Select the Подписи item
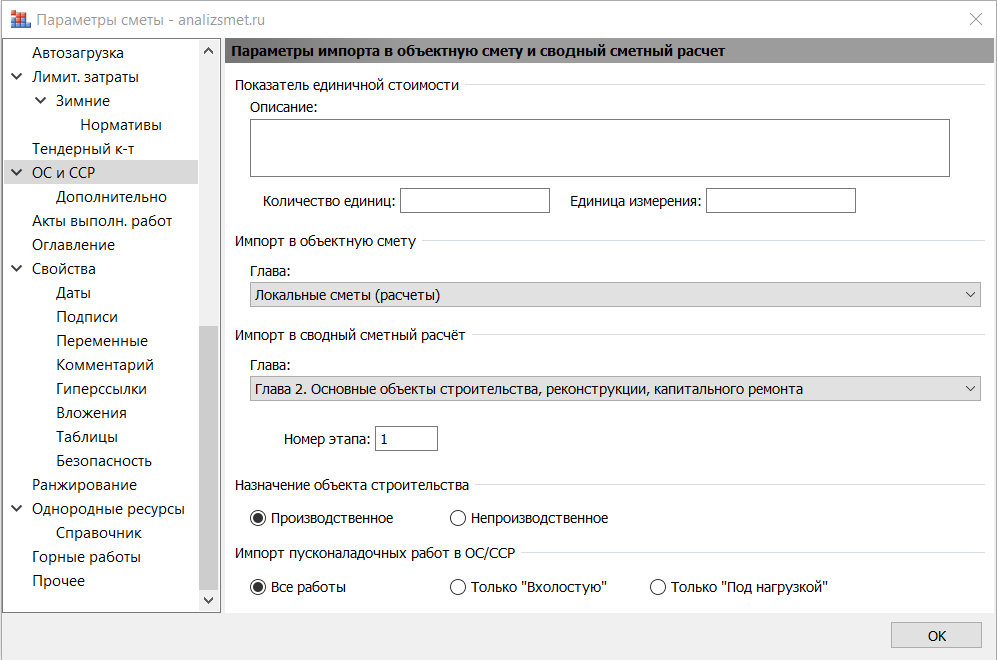 [x=86, y=317]
